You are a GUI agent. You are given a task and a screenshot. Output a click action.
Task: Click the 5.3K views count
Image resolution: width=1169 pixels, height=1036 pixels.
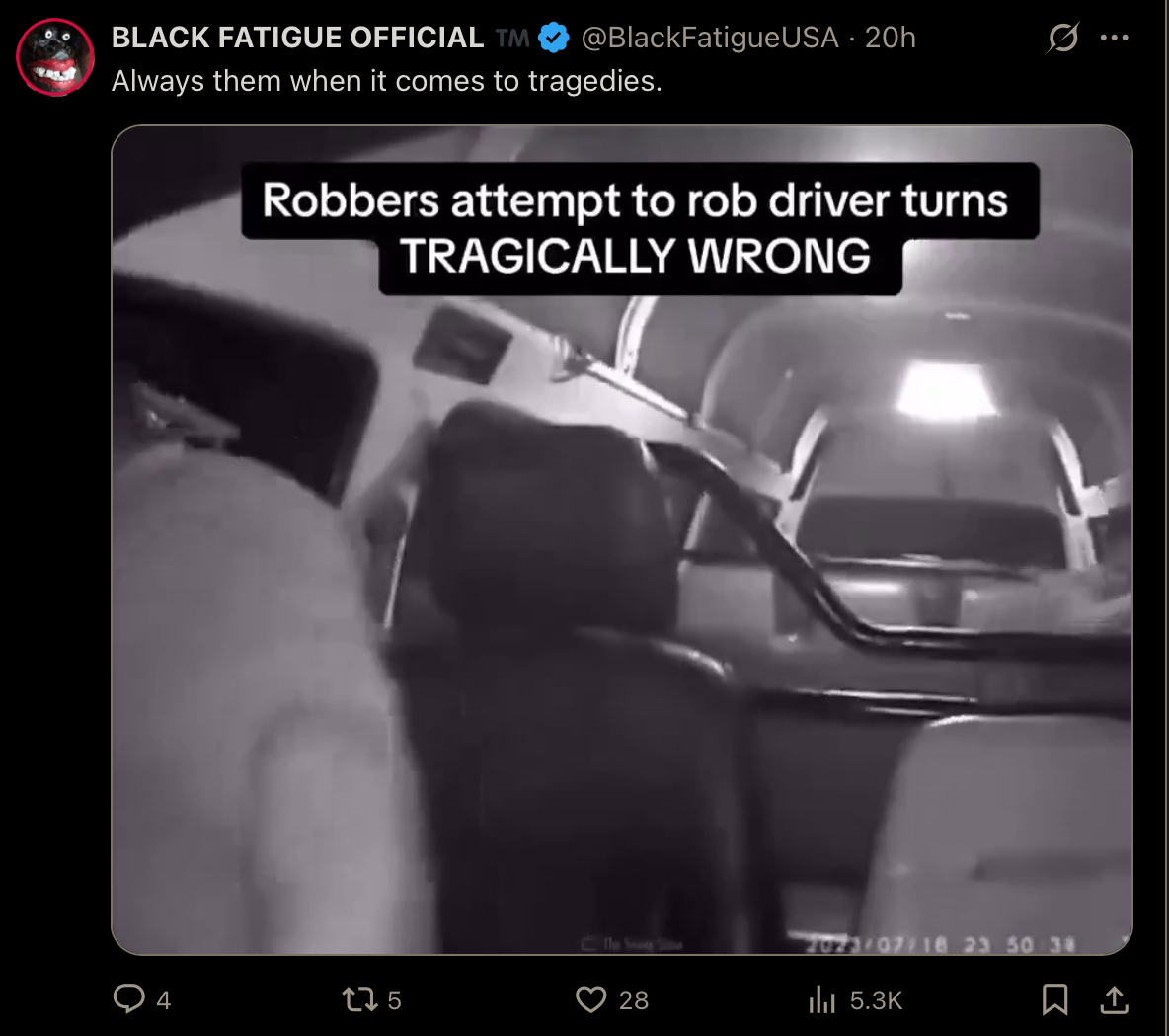876,1000
